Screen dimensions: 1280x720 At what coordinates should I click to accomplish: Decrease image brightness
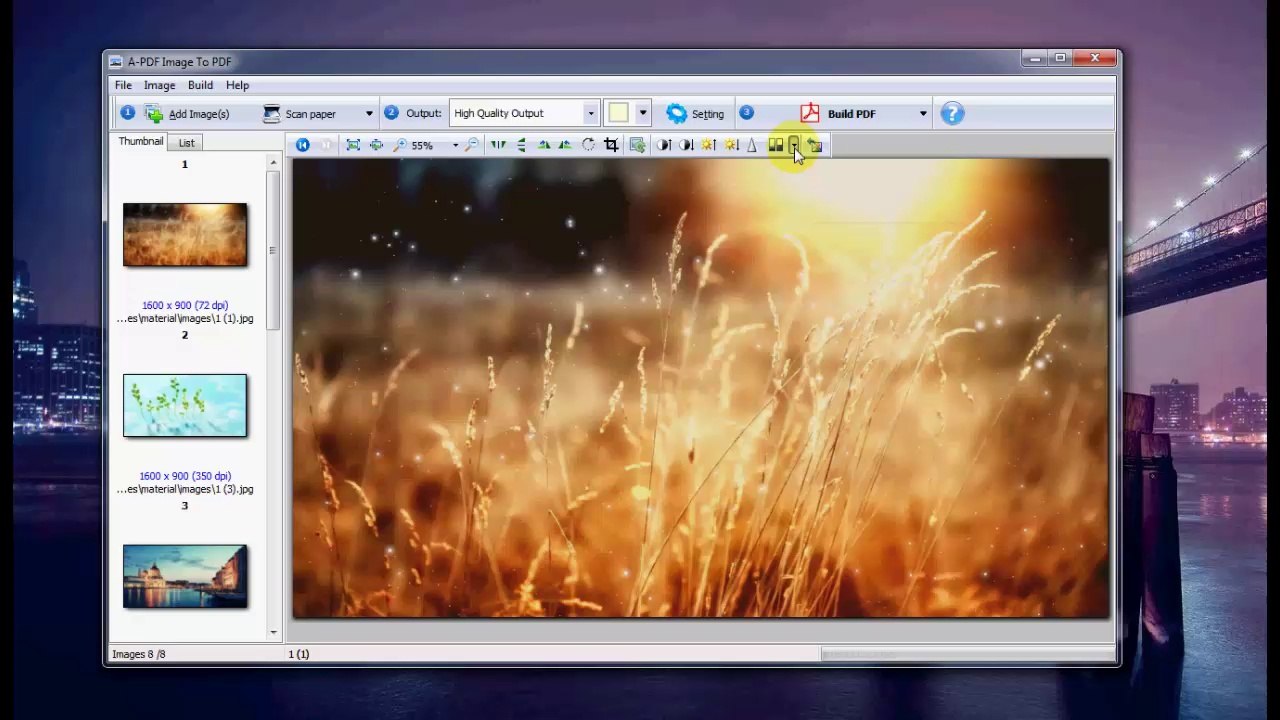tap(730, 146)
